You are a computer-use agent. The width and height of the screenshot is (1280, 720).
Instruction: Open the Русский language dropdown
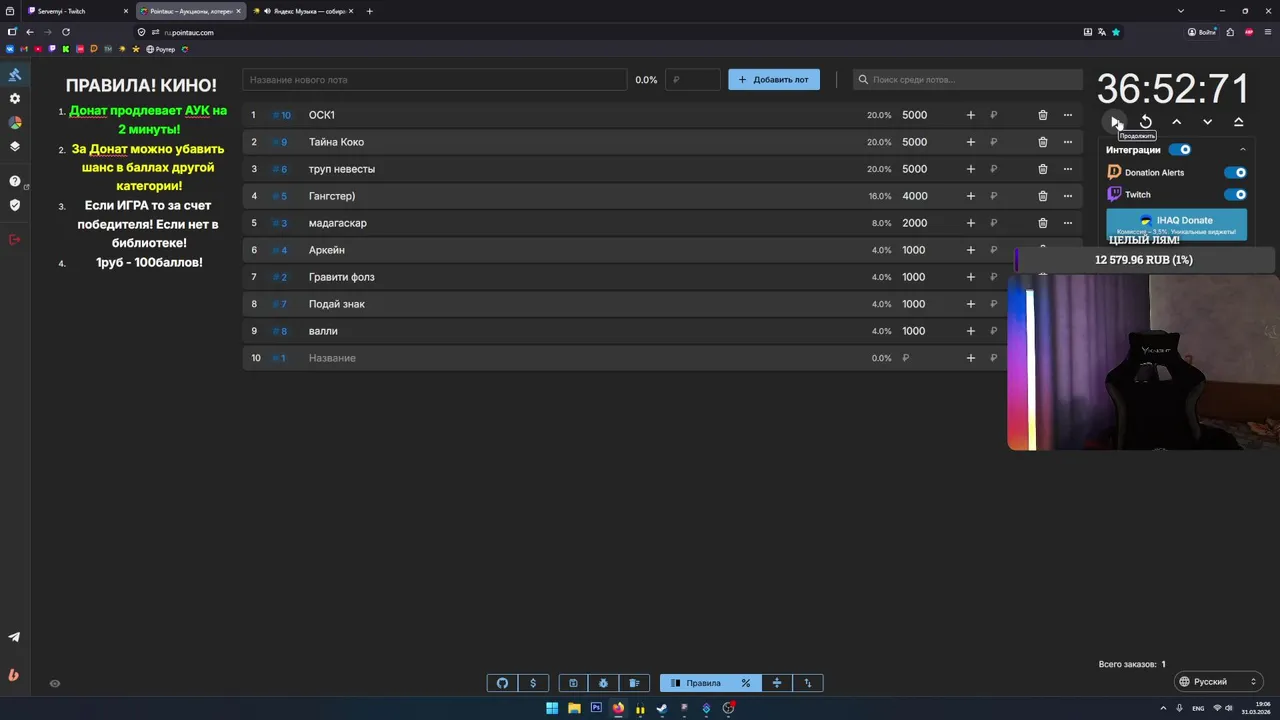(1218, 682)
